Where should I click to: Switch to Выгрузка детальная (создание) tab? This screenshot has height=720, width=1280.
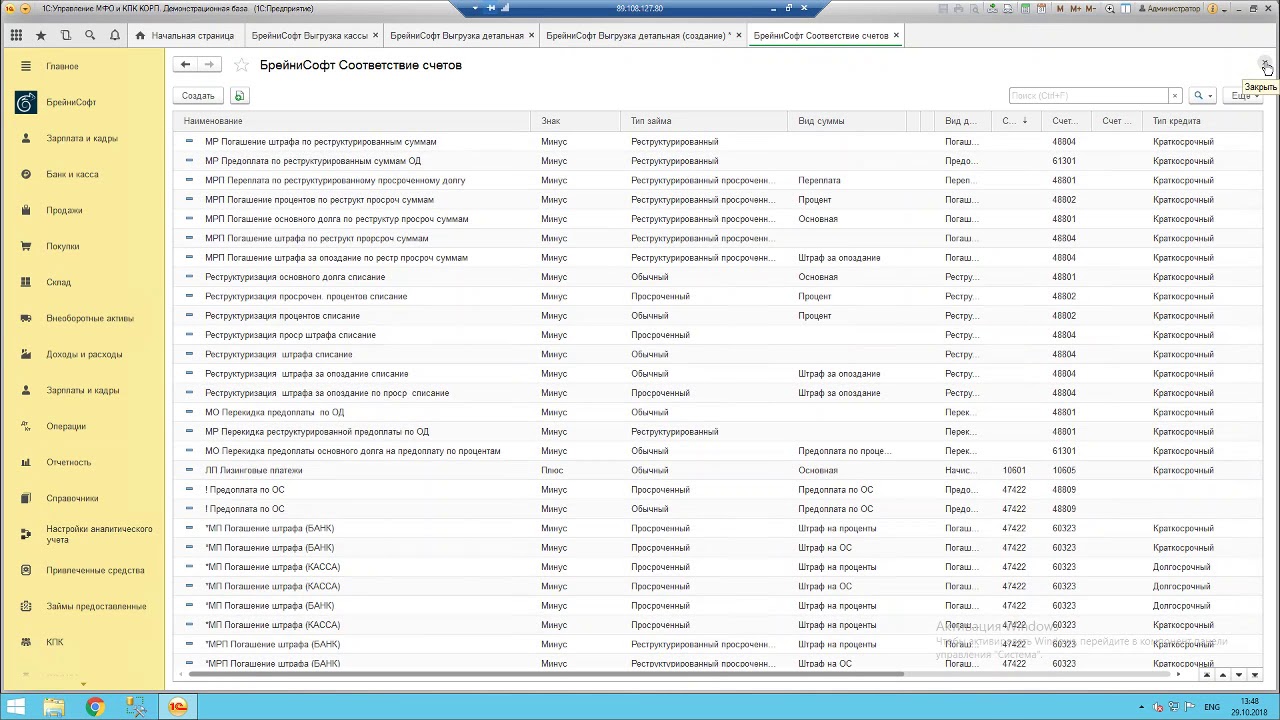(x=638, y=35)
